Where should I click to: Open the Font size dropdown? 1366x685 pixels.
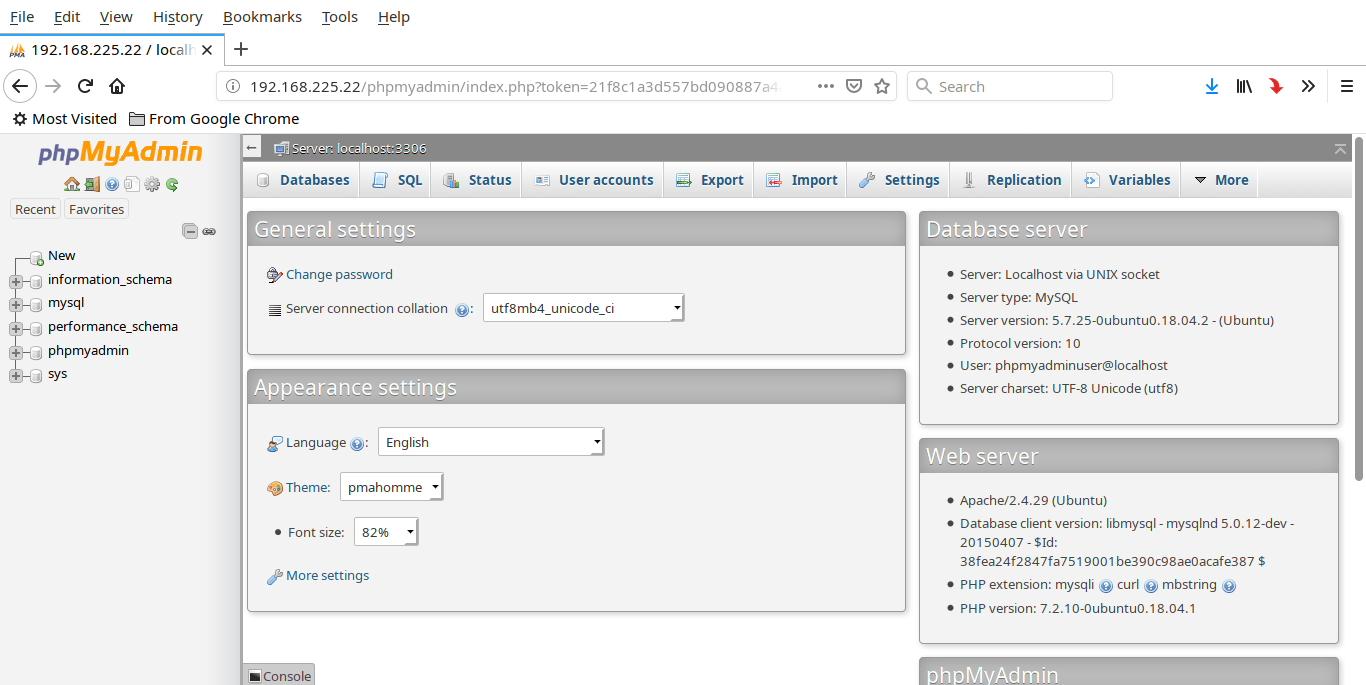pyautogui.click(x=386, y=533)
